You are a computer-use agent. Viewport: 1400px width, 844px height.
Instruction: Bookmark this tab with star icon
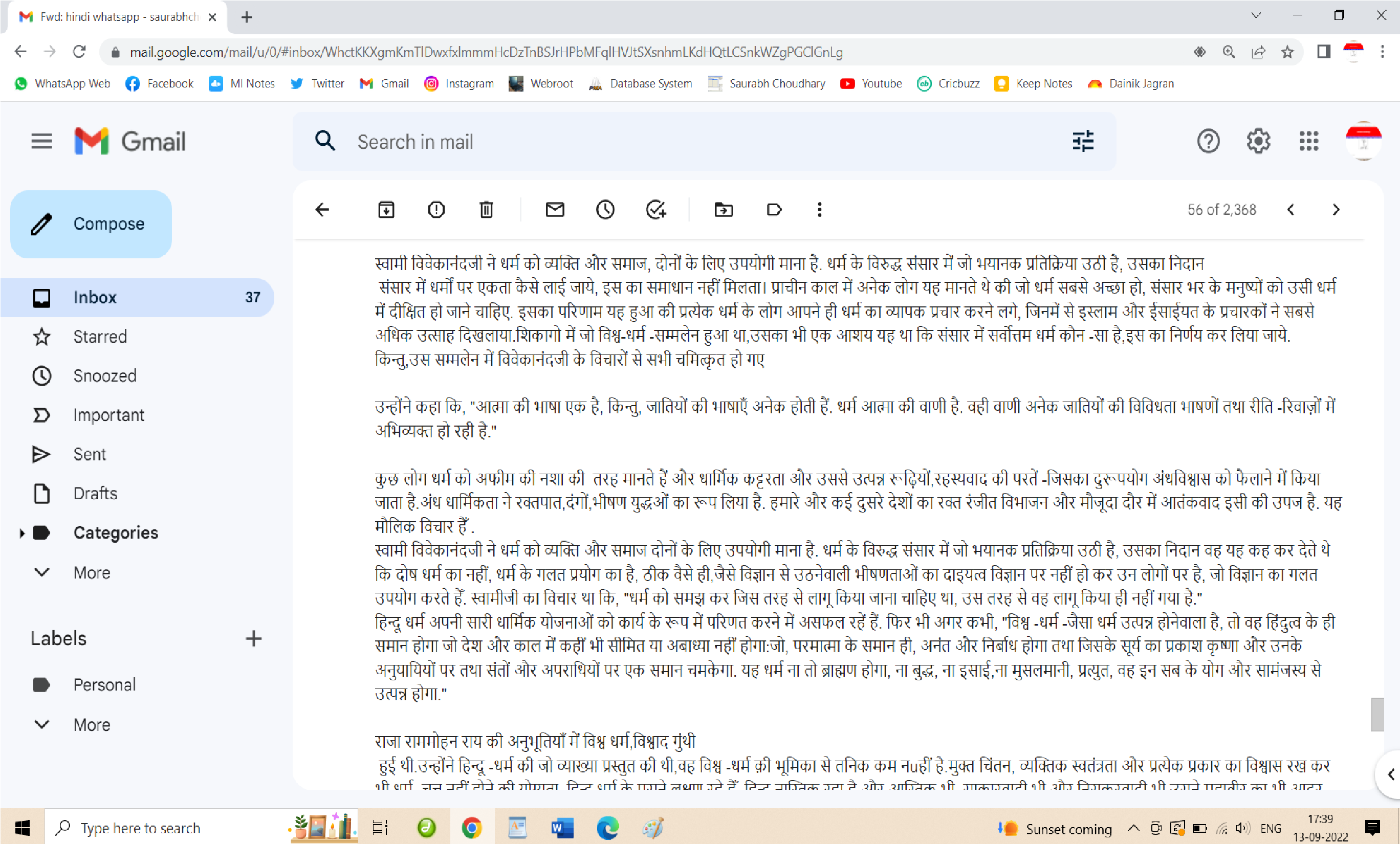coord(1288,52)
